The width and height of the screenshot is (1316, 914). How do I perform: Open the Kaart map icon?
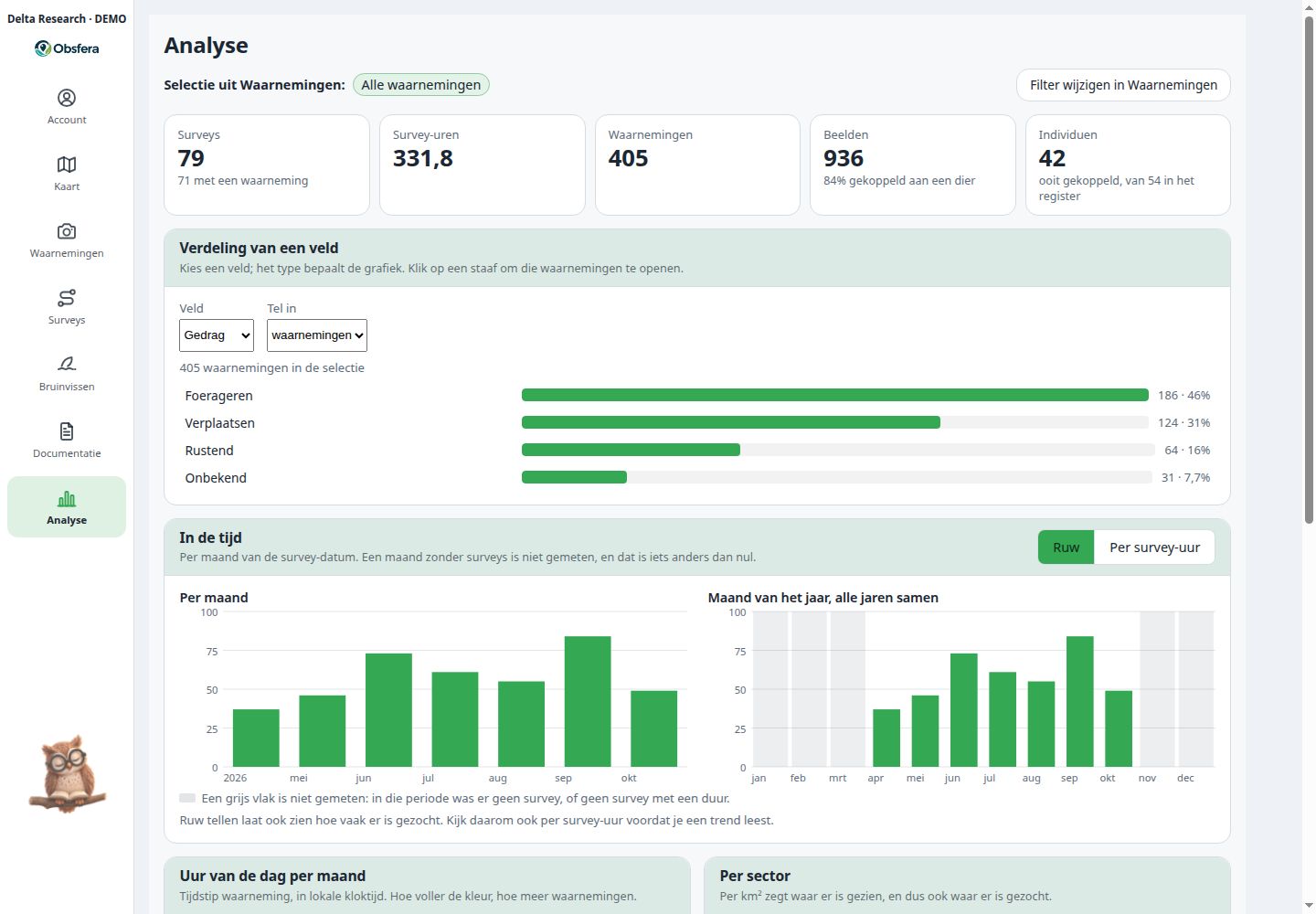(x=67, y=165)
